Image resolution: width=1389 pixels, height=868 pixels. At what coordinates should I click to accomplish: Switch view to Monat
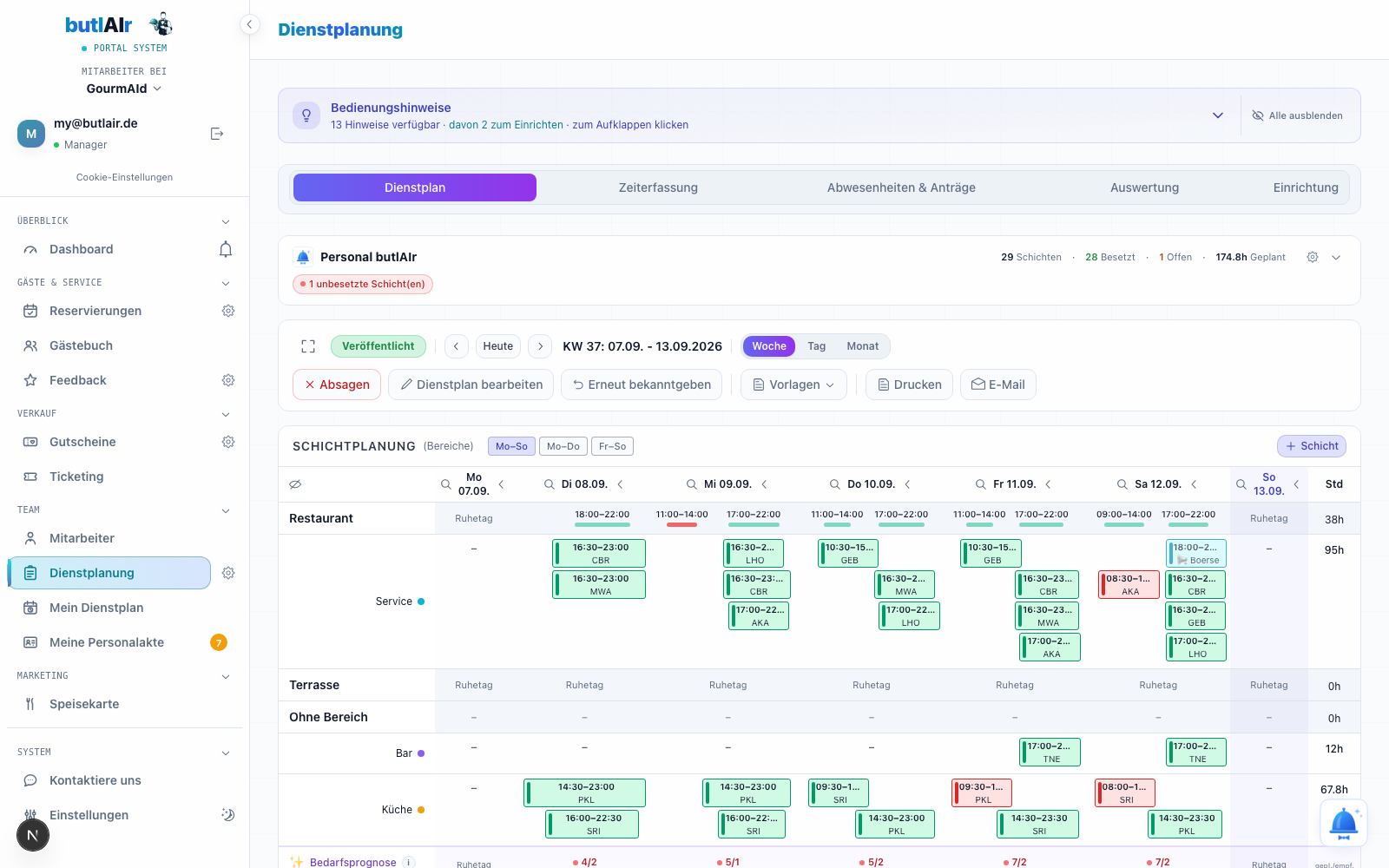click(863, 346)
